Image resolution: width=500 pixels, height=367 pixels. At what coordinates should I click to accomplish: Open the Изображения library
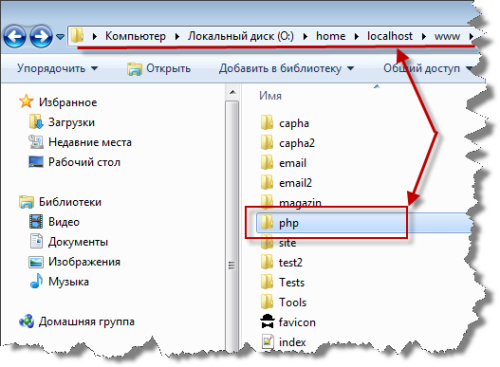point(84,262)
